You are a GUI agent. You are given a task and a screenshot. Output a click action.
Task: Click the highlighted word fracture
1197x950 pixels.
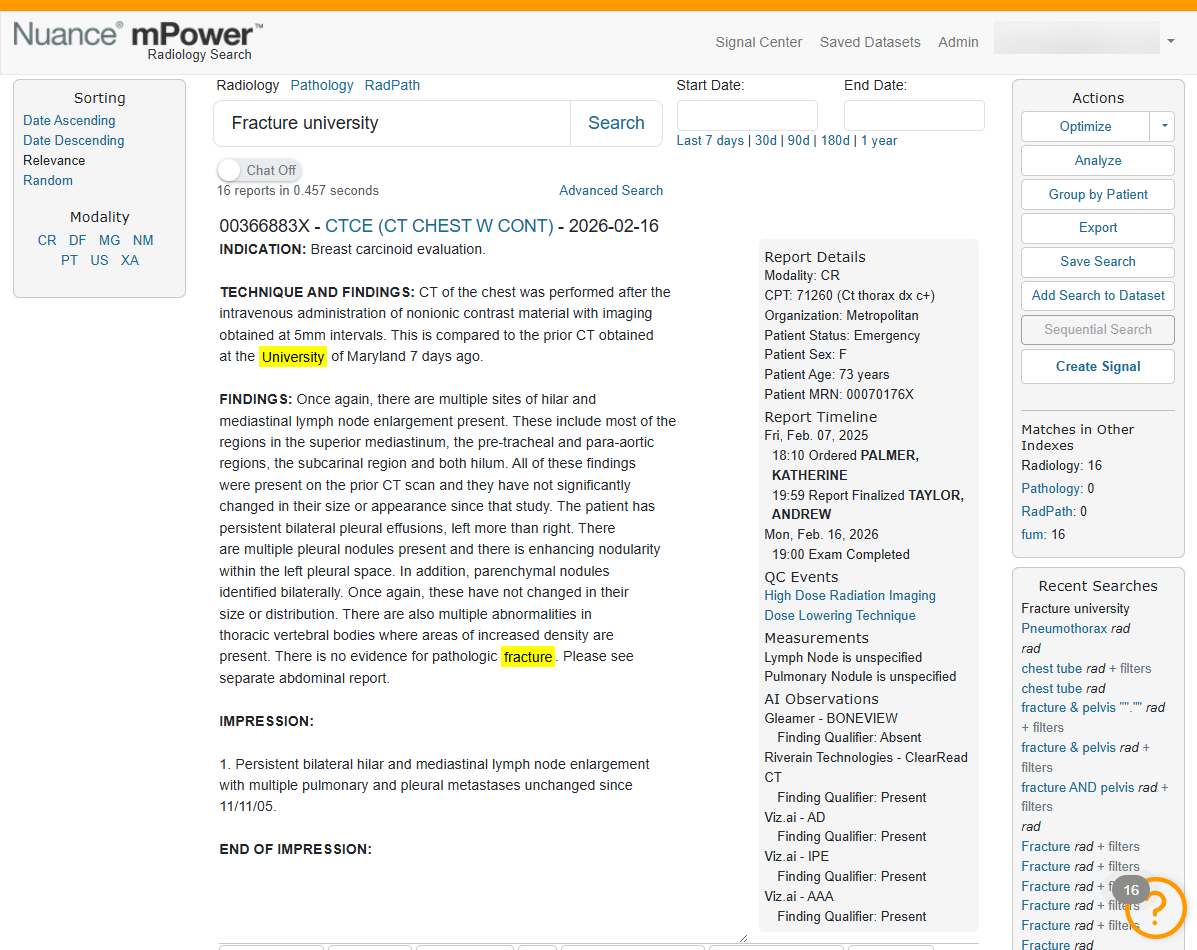tap(528, 657)
